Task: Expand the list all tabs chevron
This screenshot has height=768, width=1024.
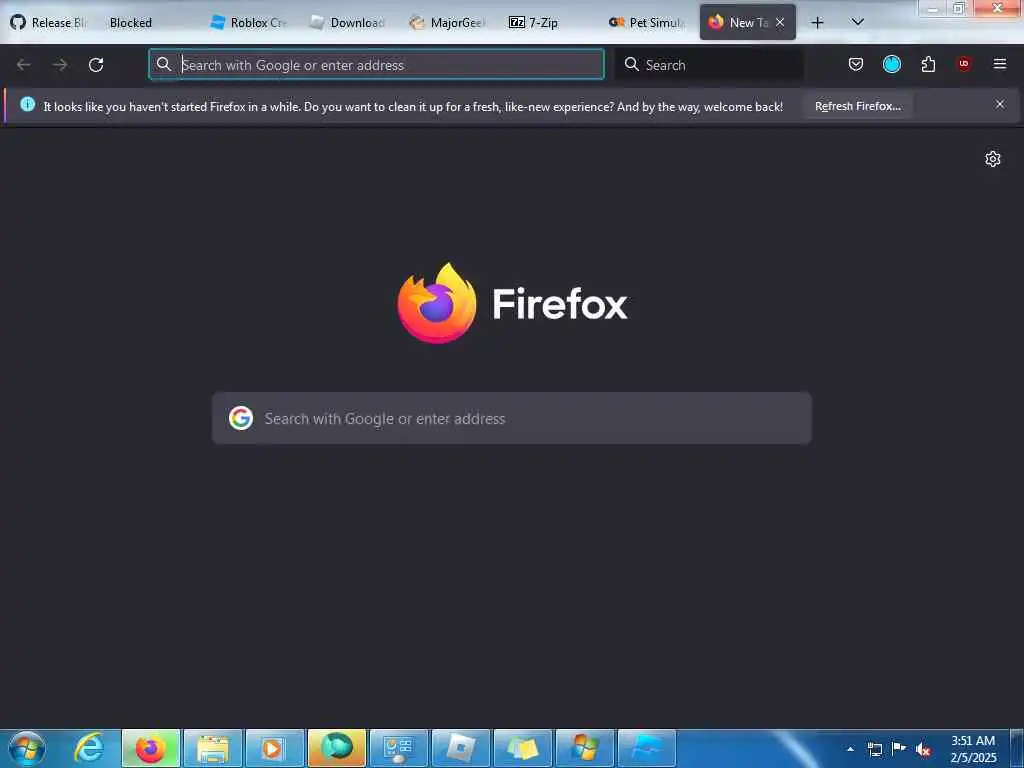Action: (858, 22)
